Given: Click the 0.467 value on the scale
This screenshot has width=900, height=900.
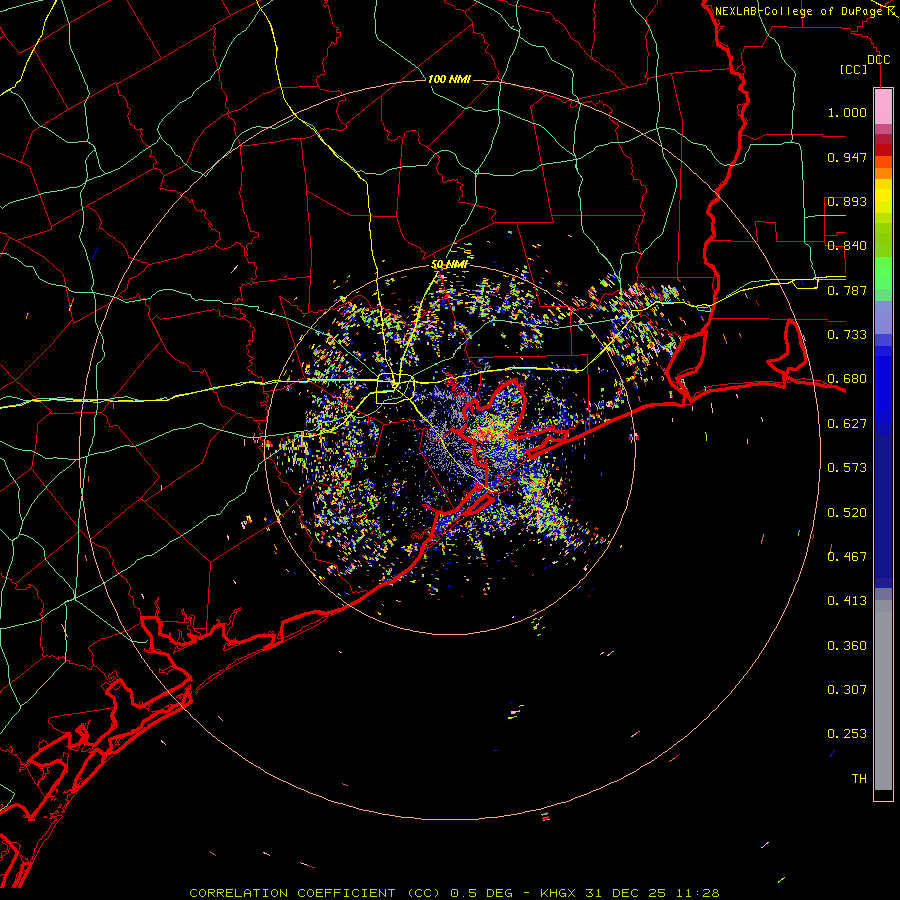Looking at the screenshot, I should point(847,557).
